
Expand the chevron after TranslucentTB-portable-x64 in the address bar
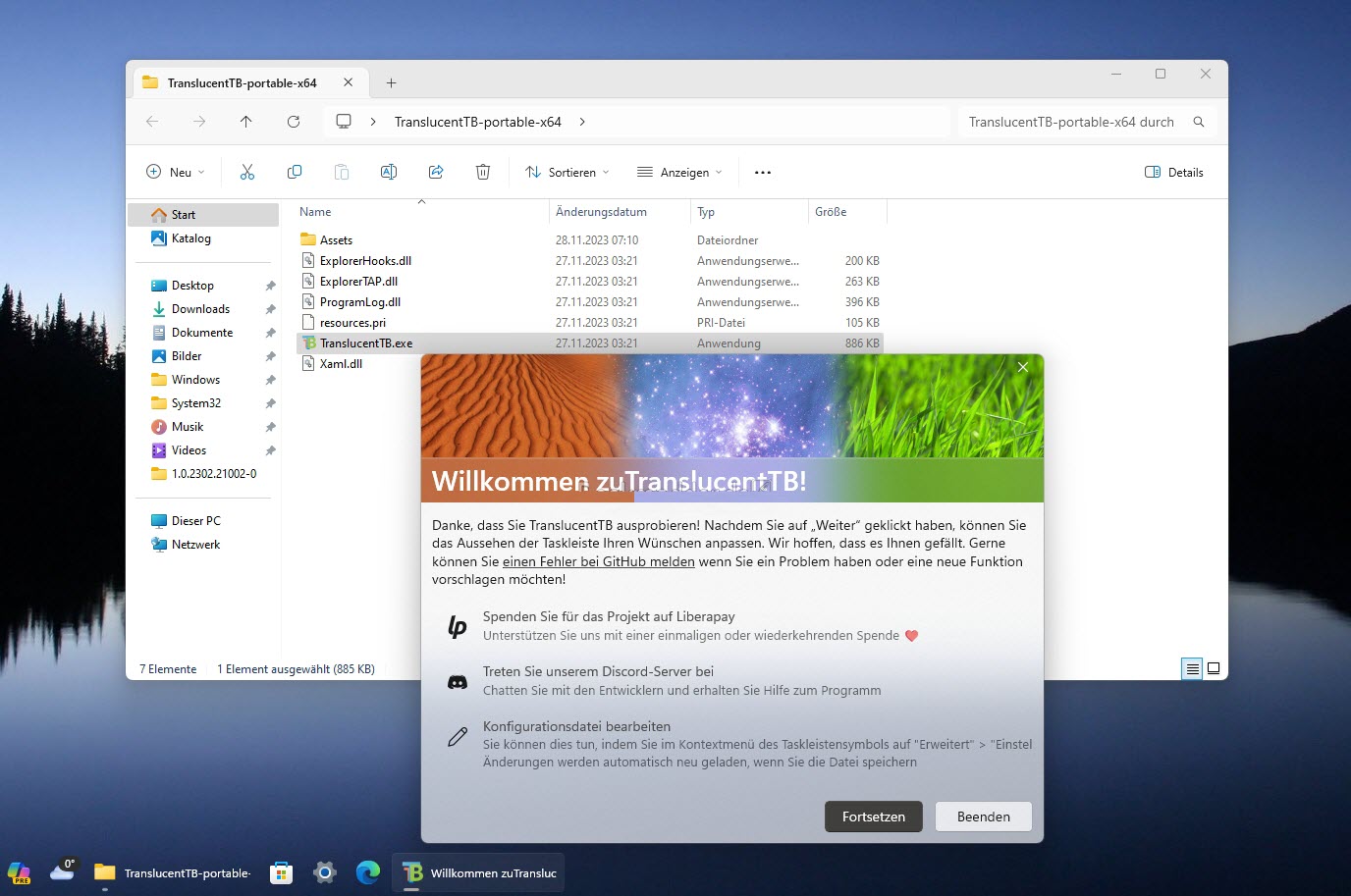[582, 122]
